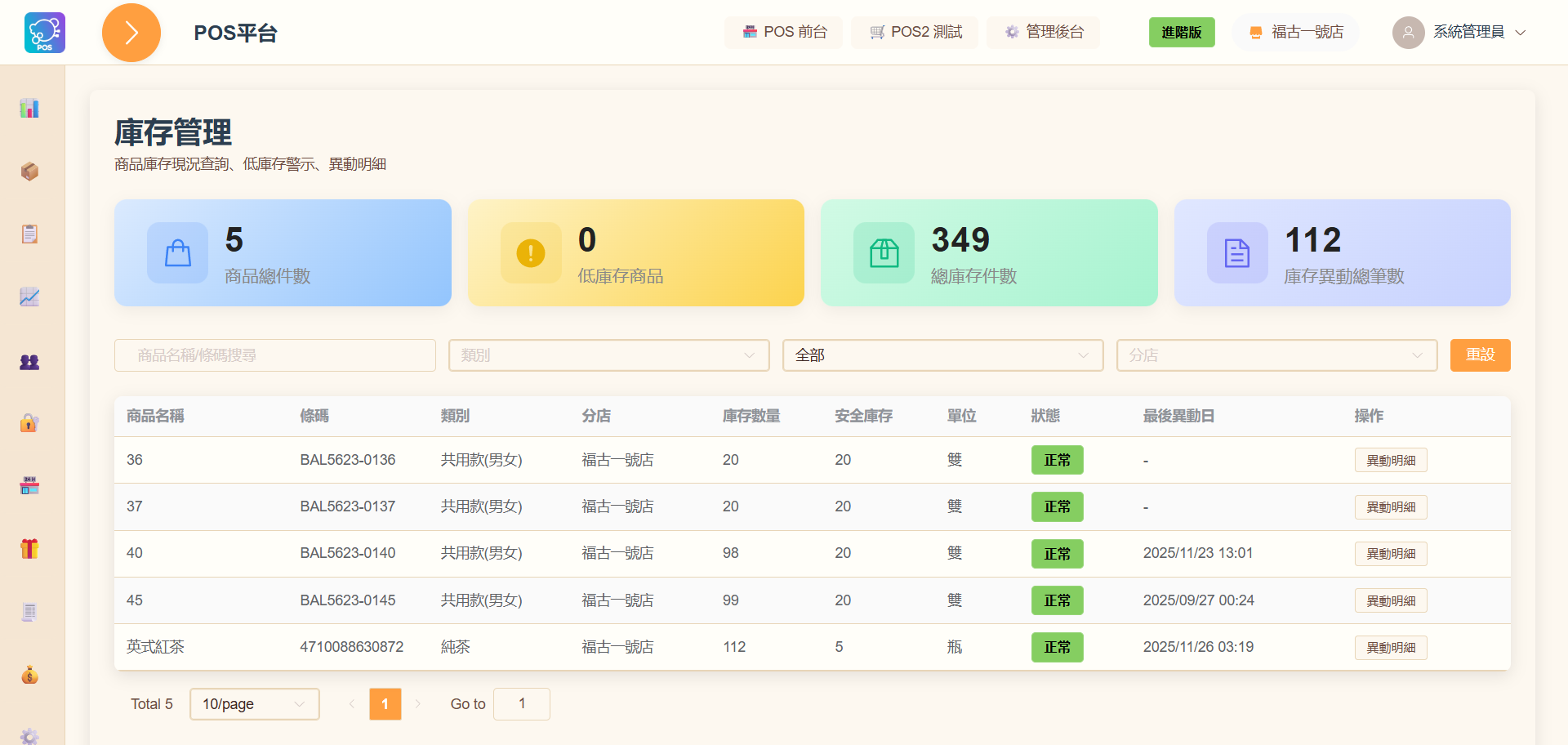Click the gift promotions icon
Viewport: 1568px width, 745px height.
(29, 549)
